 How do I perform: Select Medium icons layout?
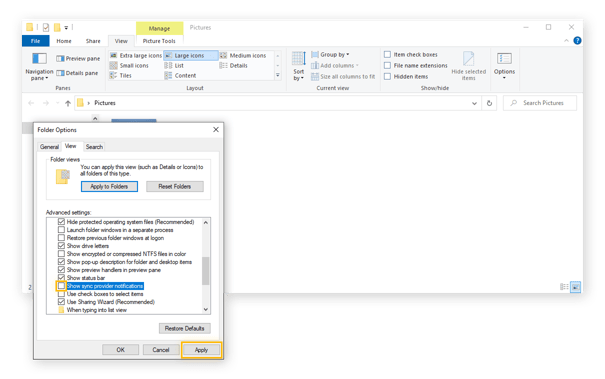point(243,56)
